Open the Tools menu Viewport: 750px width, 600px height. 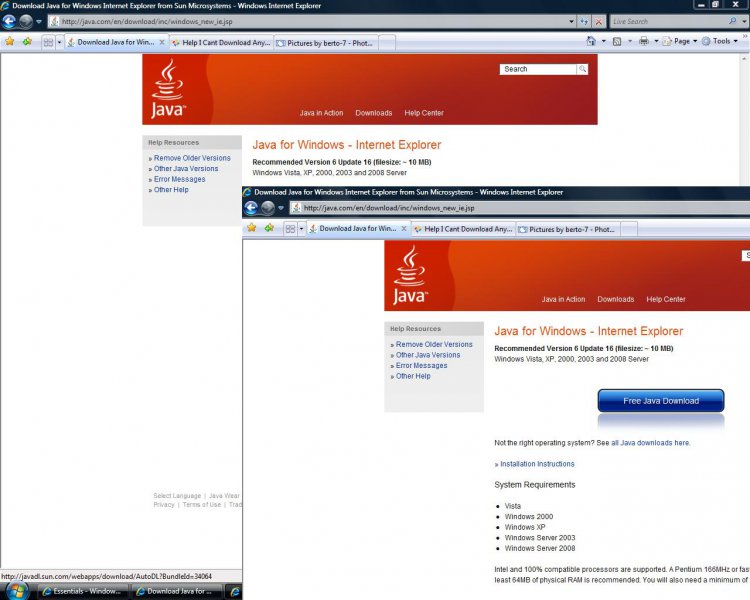pyautogui.click(x=720, y=41)
